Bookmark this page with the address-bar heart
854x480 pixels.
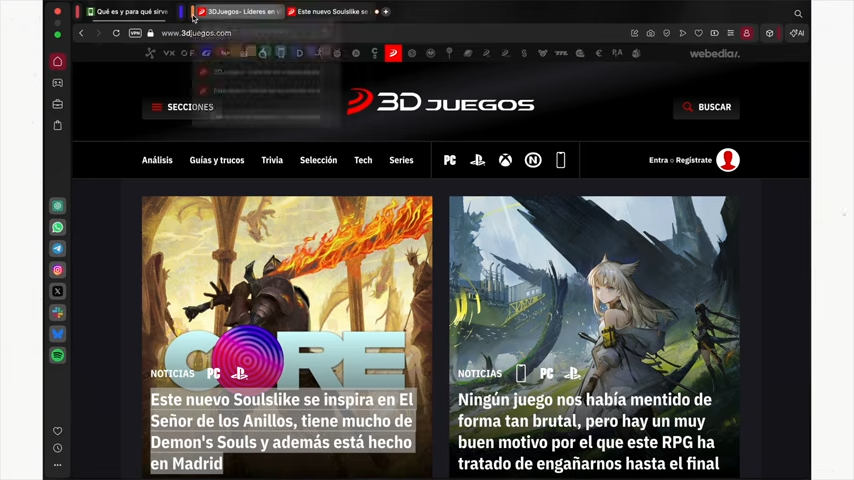coord(698,33)
